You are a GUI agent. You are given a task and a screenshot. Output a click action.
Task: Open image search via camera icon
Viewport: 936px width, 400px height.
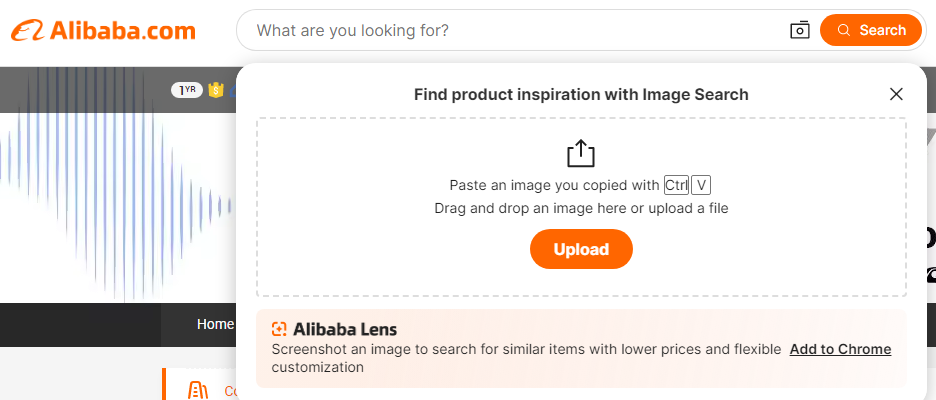click(x=799, y=30)
